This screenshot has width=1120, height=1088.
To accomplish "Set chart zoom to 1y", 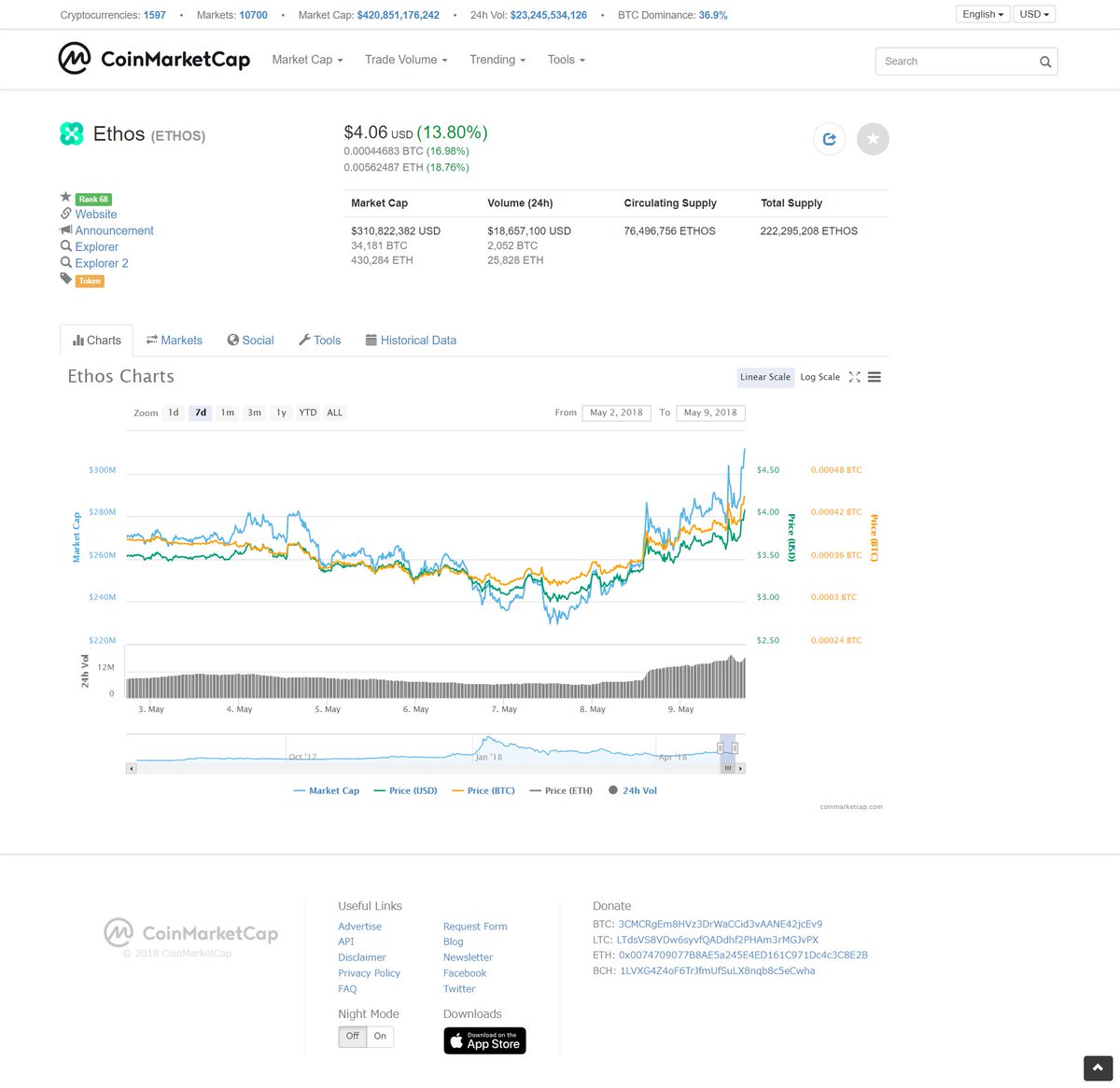I will pos(281,412).
